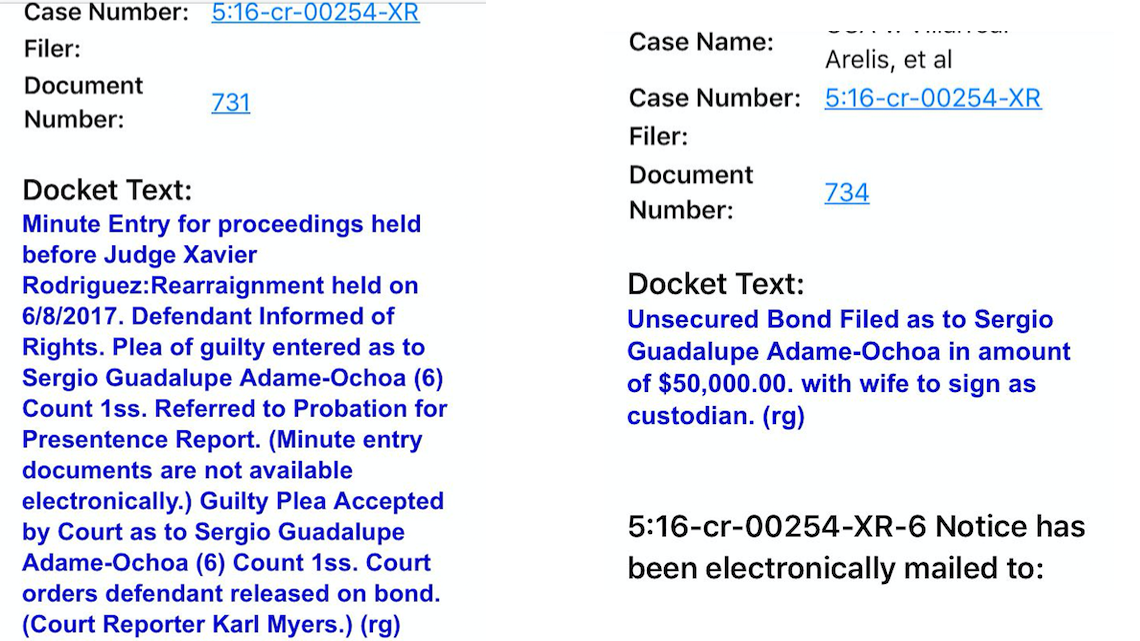The width and height of the screenshot is (1140, 641).
Task: Click the Document Number label beside 734
Action: 690,192
